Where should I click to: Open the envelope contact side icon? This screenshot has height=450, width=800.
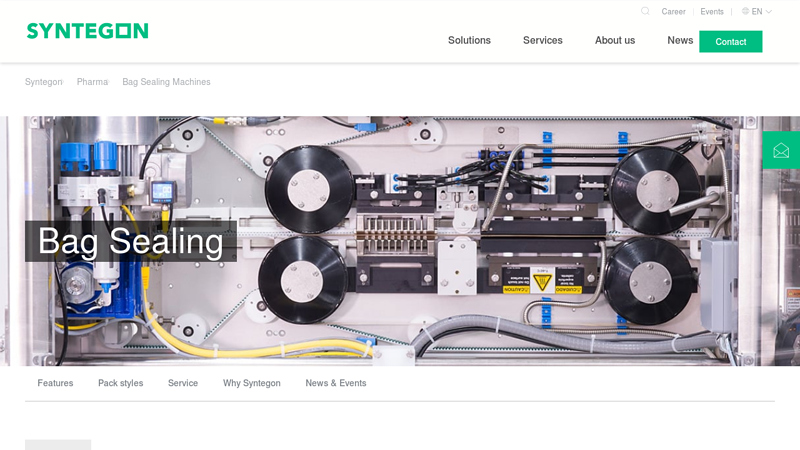[x=781, y=150]
